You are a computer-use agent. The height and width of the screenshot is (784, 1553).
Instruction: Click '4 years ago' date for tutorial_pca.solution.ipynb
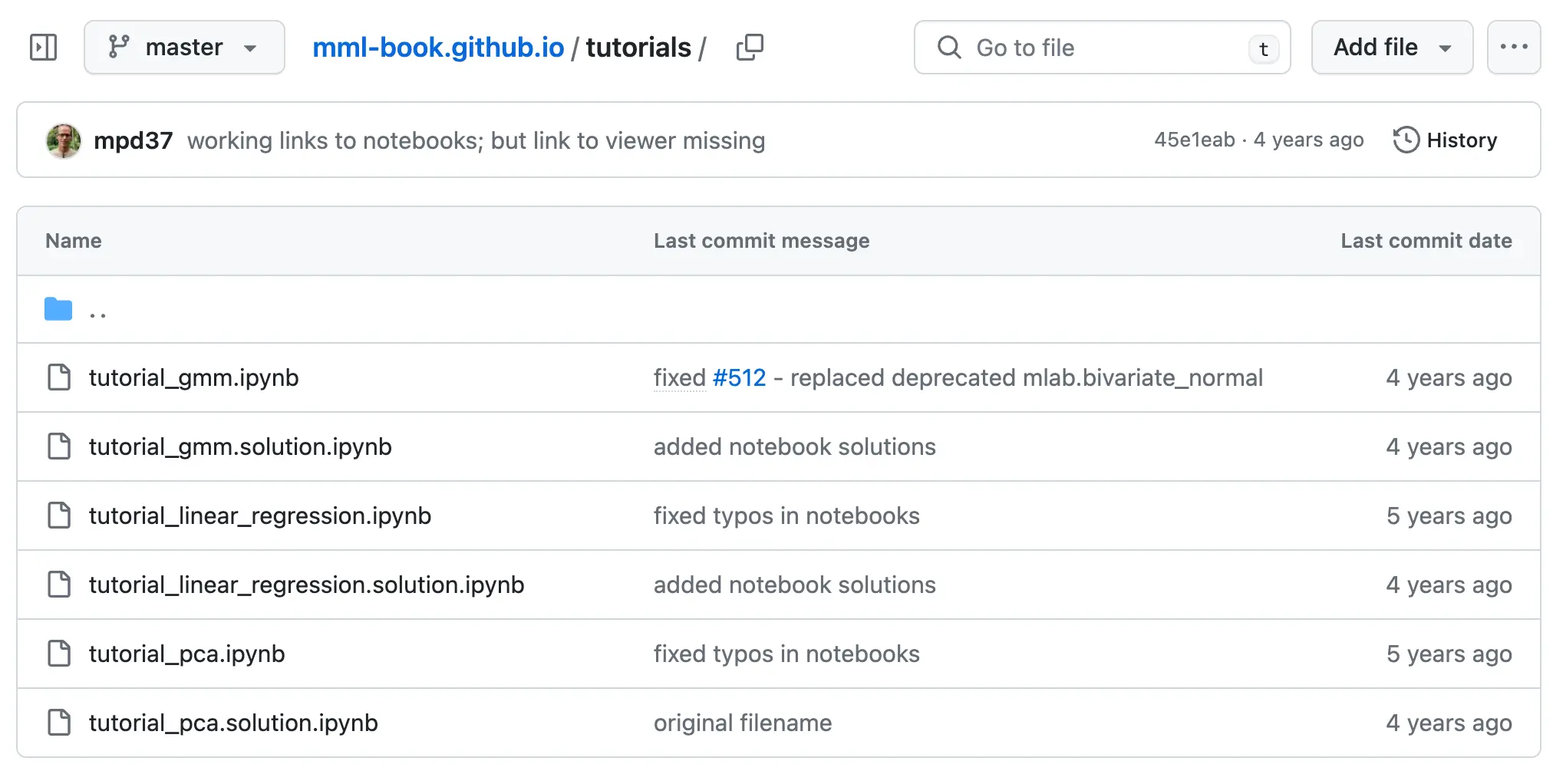(1449, 723)
